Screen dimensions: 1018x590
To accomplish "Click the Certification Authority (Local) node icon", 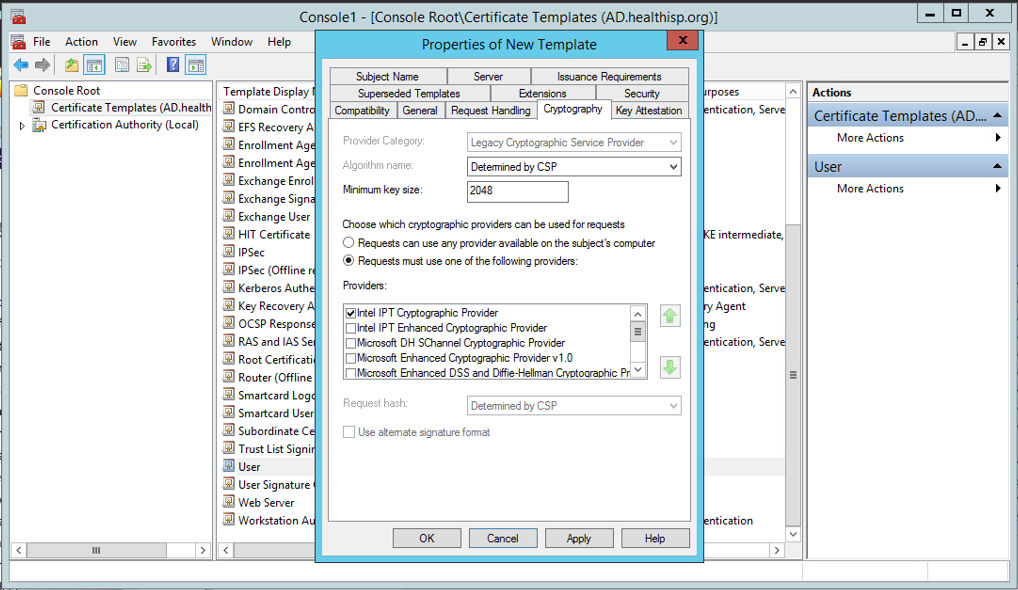I will tap(39, 125).
